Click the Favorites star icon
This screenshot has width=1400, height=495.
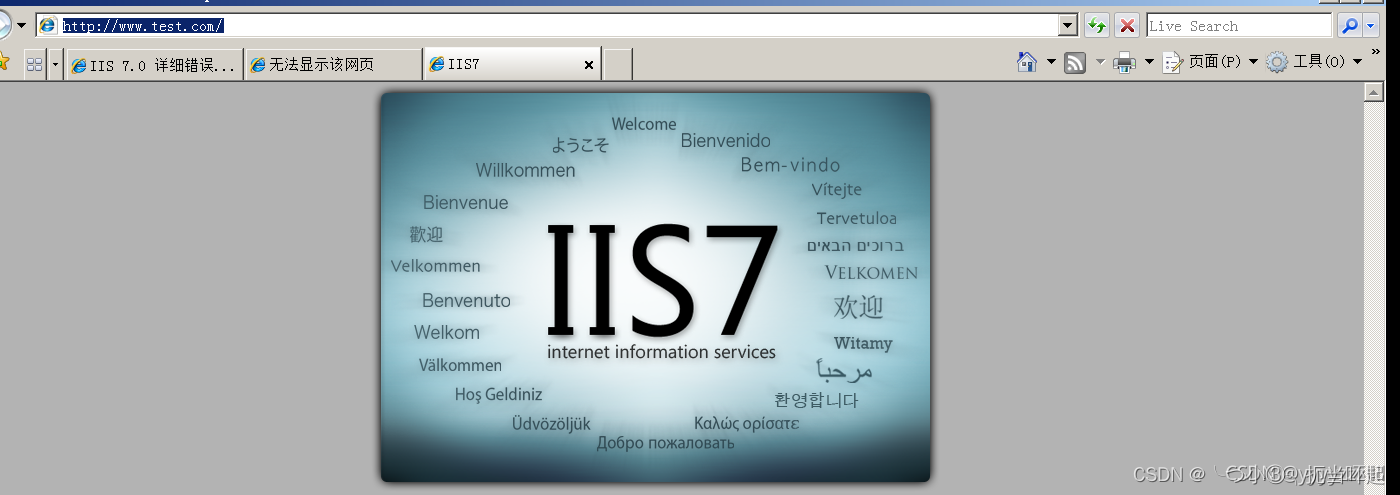click(4, 63)
